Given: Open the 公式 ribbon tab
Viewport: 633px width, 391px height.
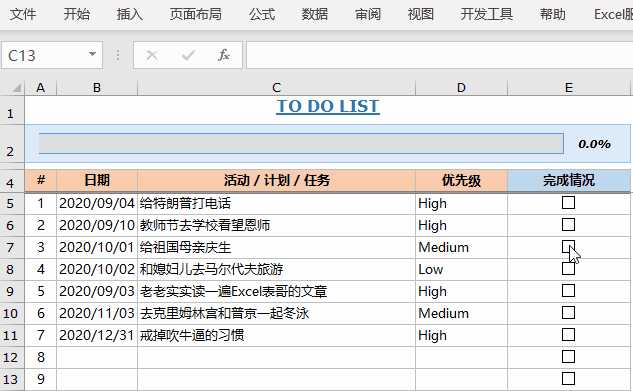Looking at the screenshot, I should pos(262,14).
